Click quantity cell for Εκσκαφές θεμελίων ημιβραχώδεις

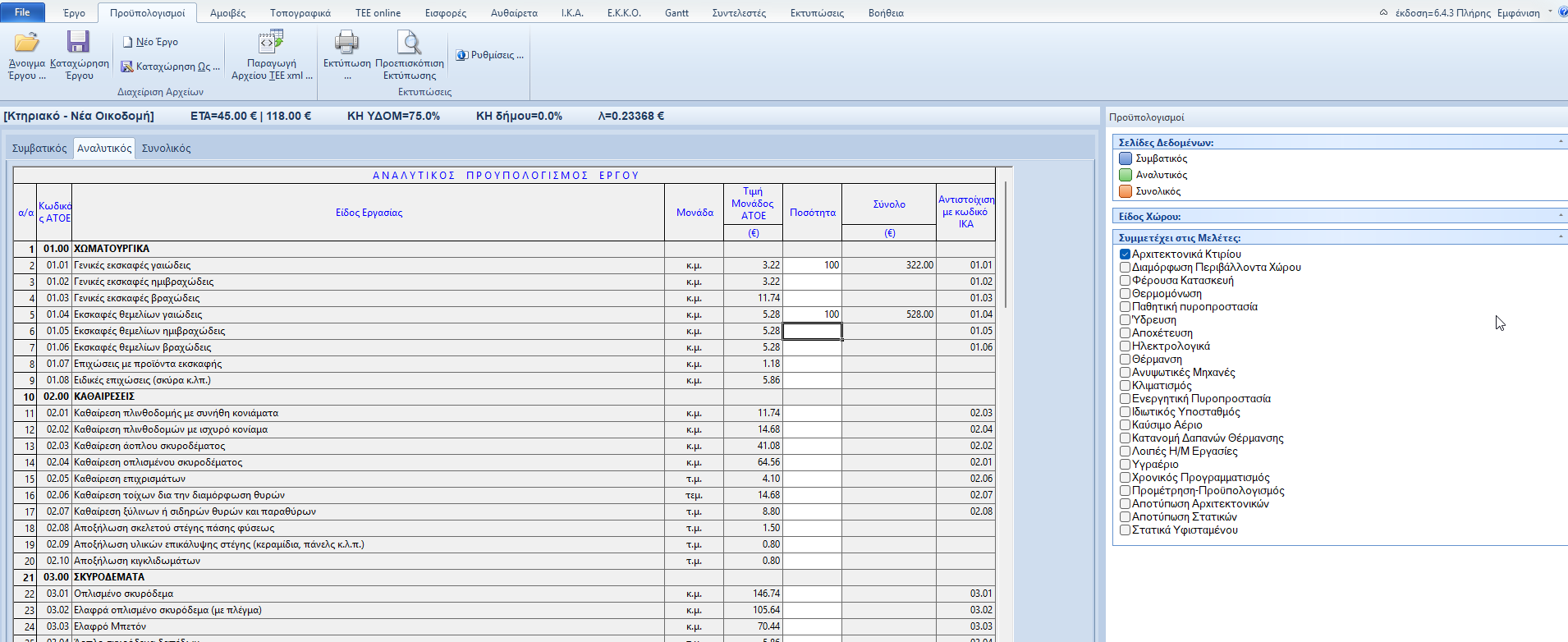(812, 331)
